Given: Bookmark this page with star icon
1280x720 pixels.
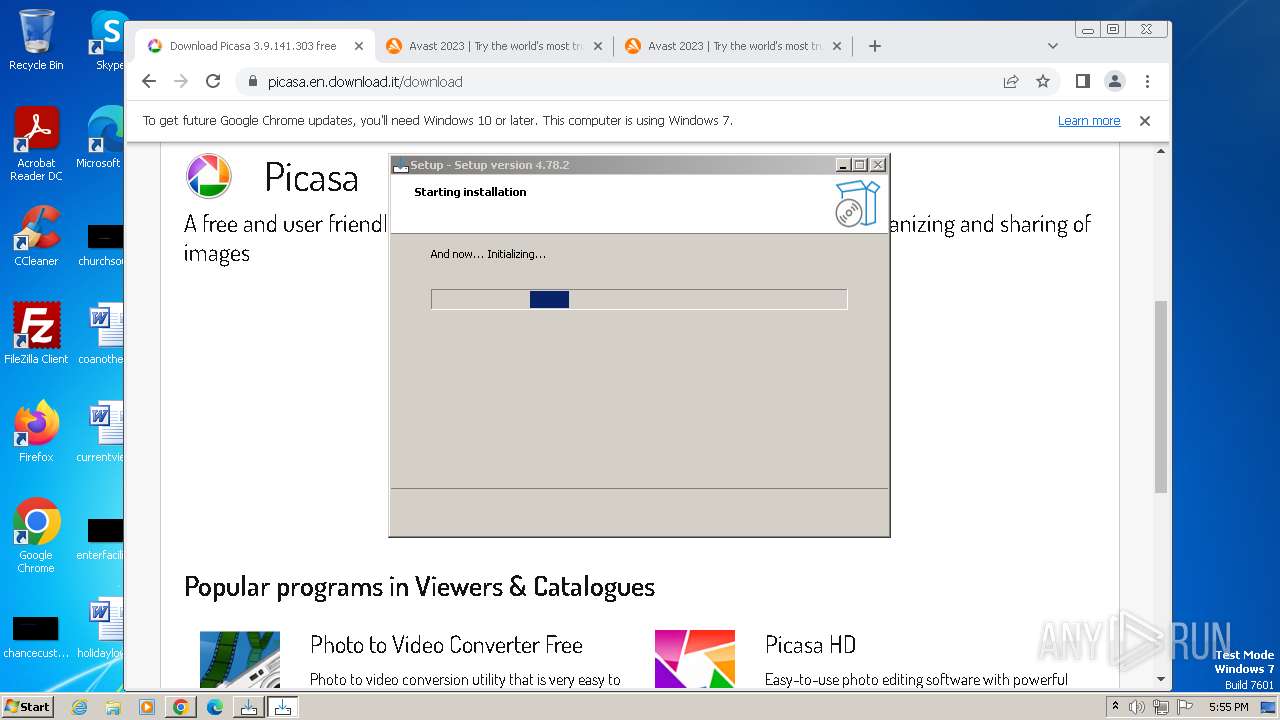Looking at the screenshot, I should point(1043,81).
